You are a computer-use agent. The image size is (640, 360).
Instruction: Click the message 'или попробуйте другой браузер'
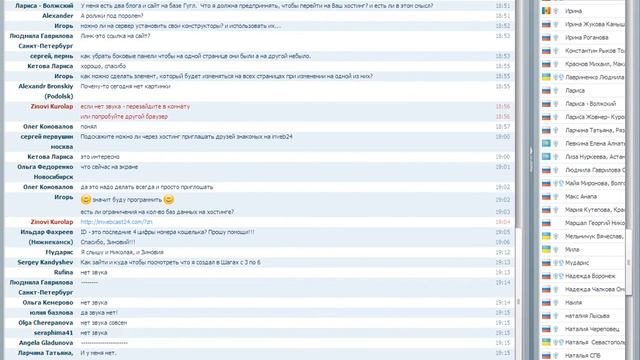(124, 117)
